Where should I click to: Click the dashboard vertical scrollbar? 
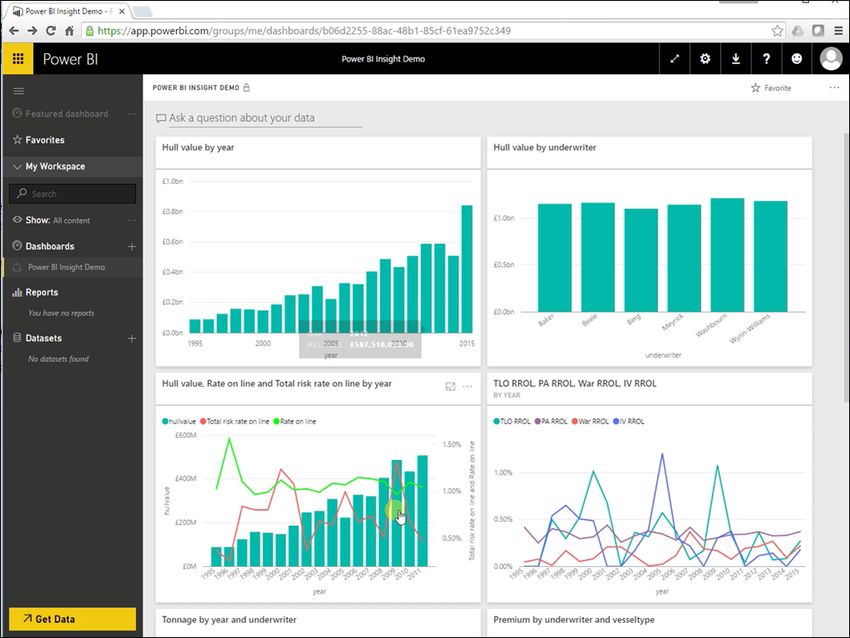tap(846, 268)
